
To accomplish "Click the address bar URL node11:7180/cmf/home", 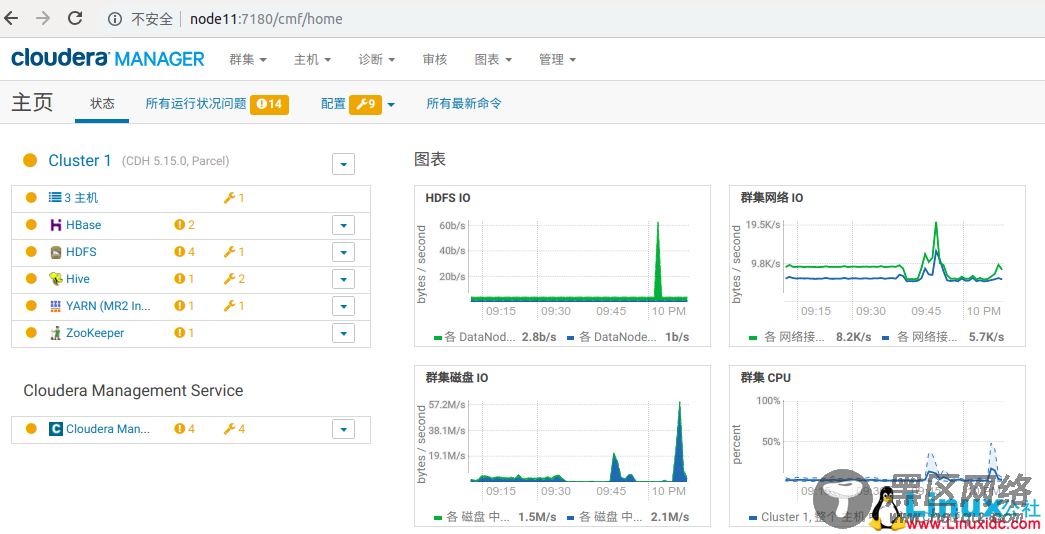I will click(266, 19).
